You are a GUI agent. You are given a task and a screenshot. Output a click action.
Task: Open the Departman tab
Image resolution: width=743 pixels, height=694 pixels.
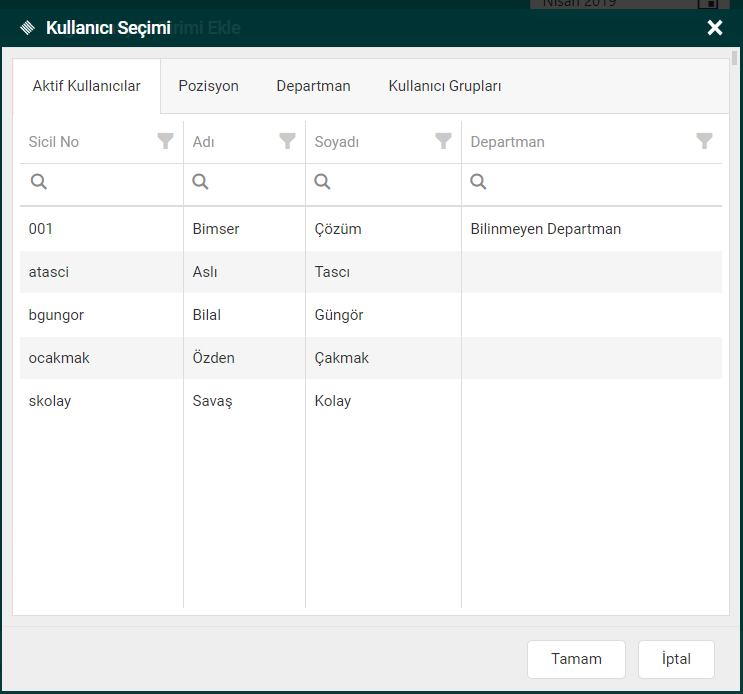tap(313, 86)
